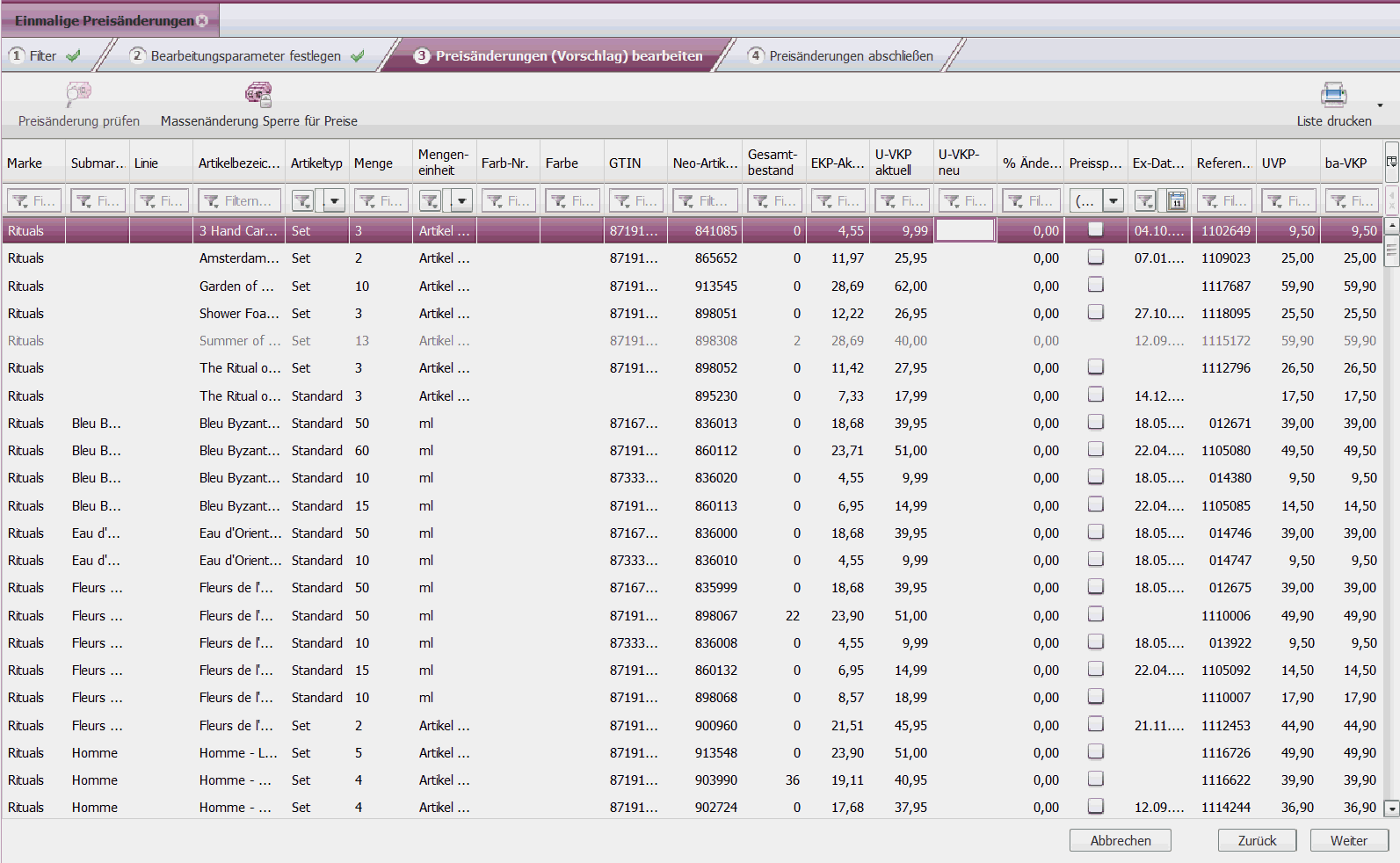Click the Homme - L... cell in 913548 row
Screen dimensions: 1400x863
point(238,753)
